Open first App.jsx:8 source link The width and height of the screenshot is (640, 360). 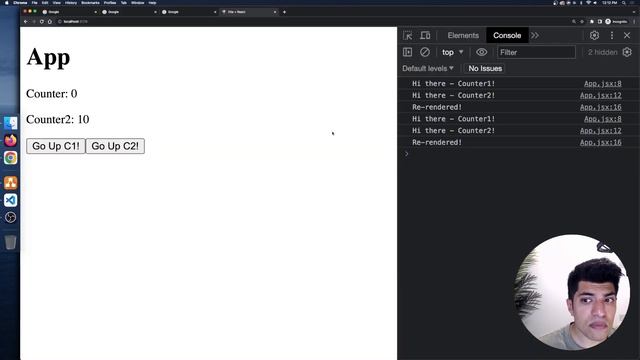click(x=602, y=84)
